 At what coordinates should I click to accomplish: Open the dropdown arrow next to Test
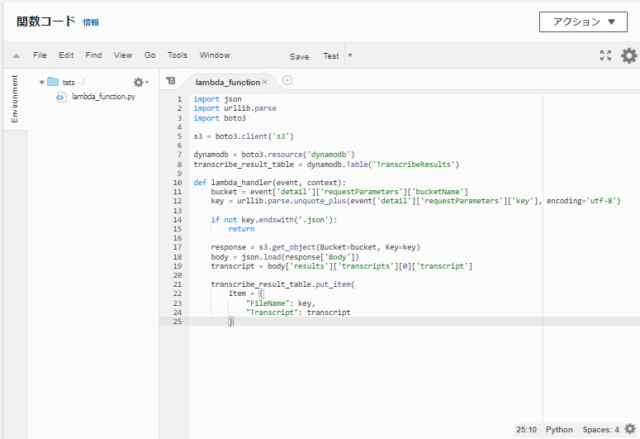point(350,55)
